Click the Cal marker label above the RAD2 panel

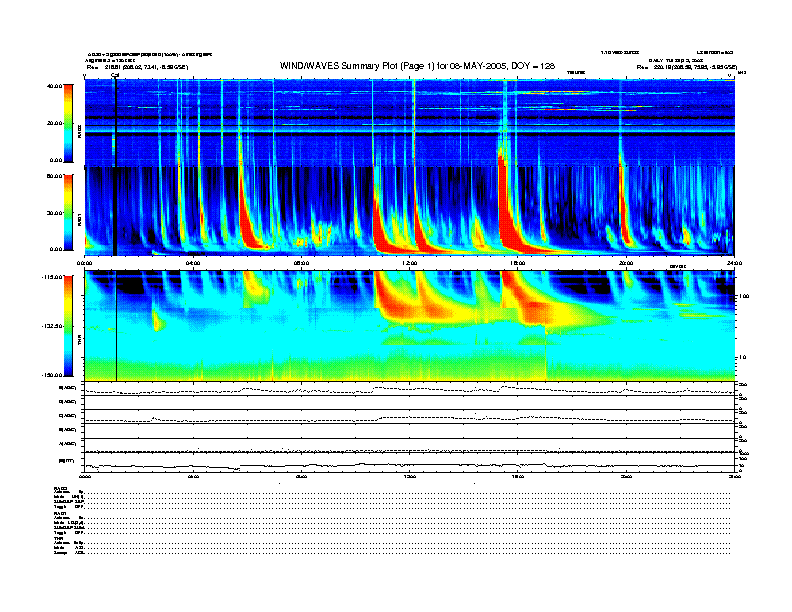[x=115, y=75]
